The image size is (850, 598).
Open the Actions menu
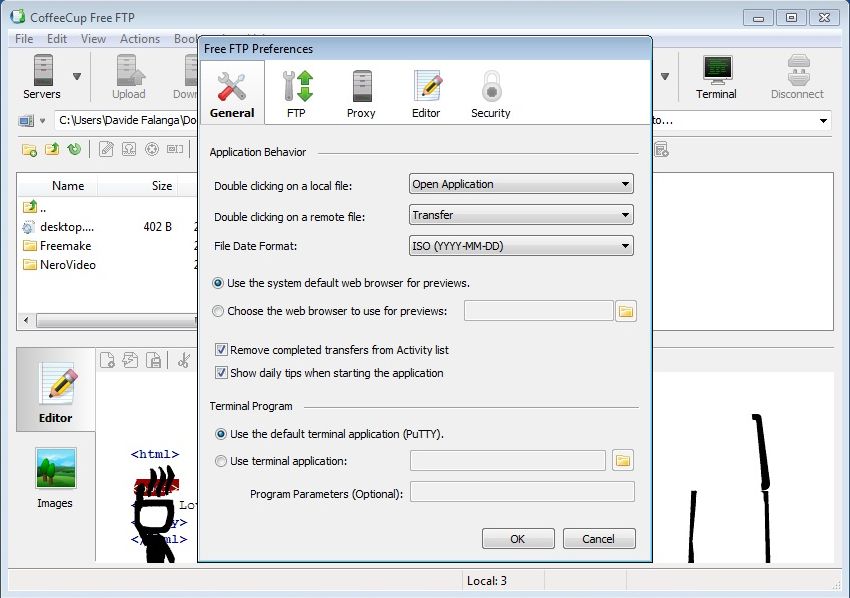tap(140, 39)
